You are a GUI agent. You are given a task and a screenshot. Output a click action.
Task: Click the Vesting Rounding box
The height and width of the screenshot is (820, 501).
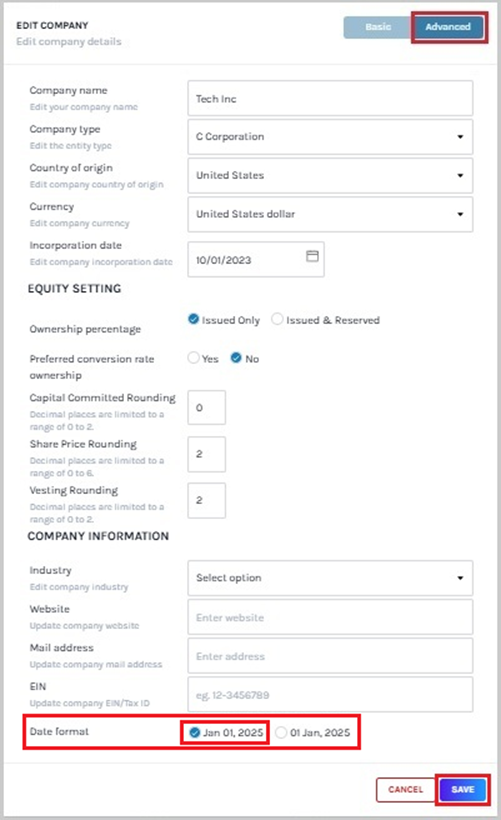[207, 500]
